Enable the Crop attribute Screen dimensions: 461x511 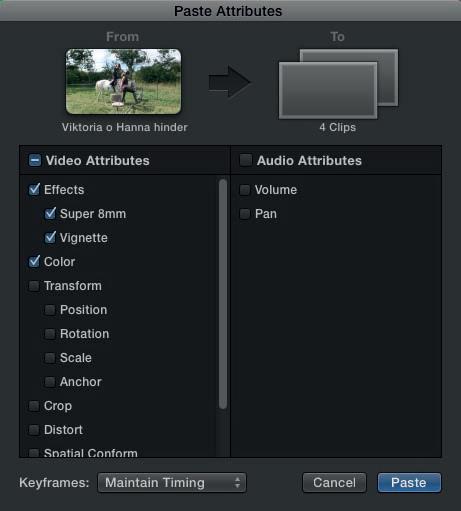[x=34, y=406]
